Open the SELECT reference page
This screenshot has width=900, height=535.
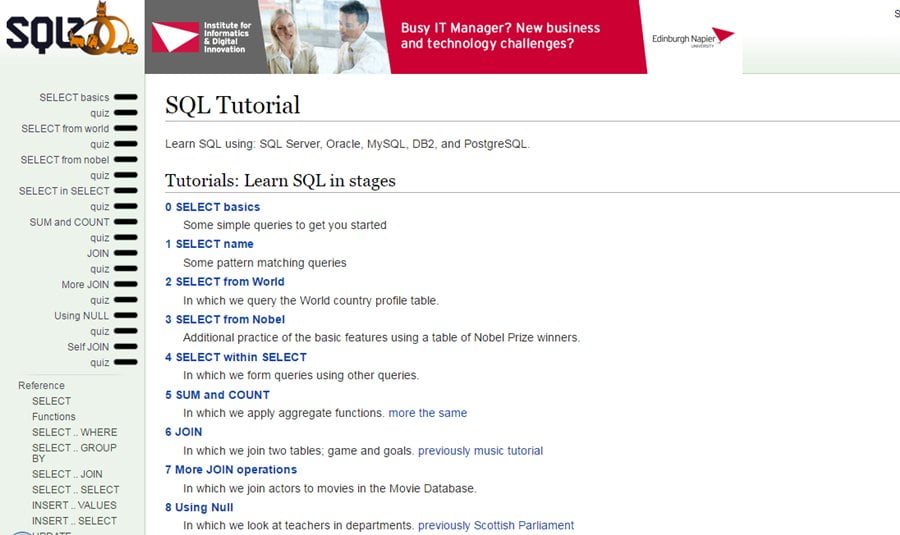click(x=52, y=401)
